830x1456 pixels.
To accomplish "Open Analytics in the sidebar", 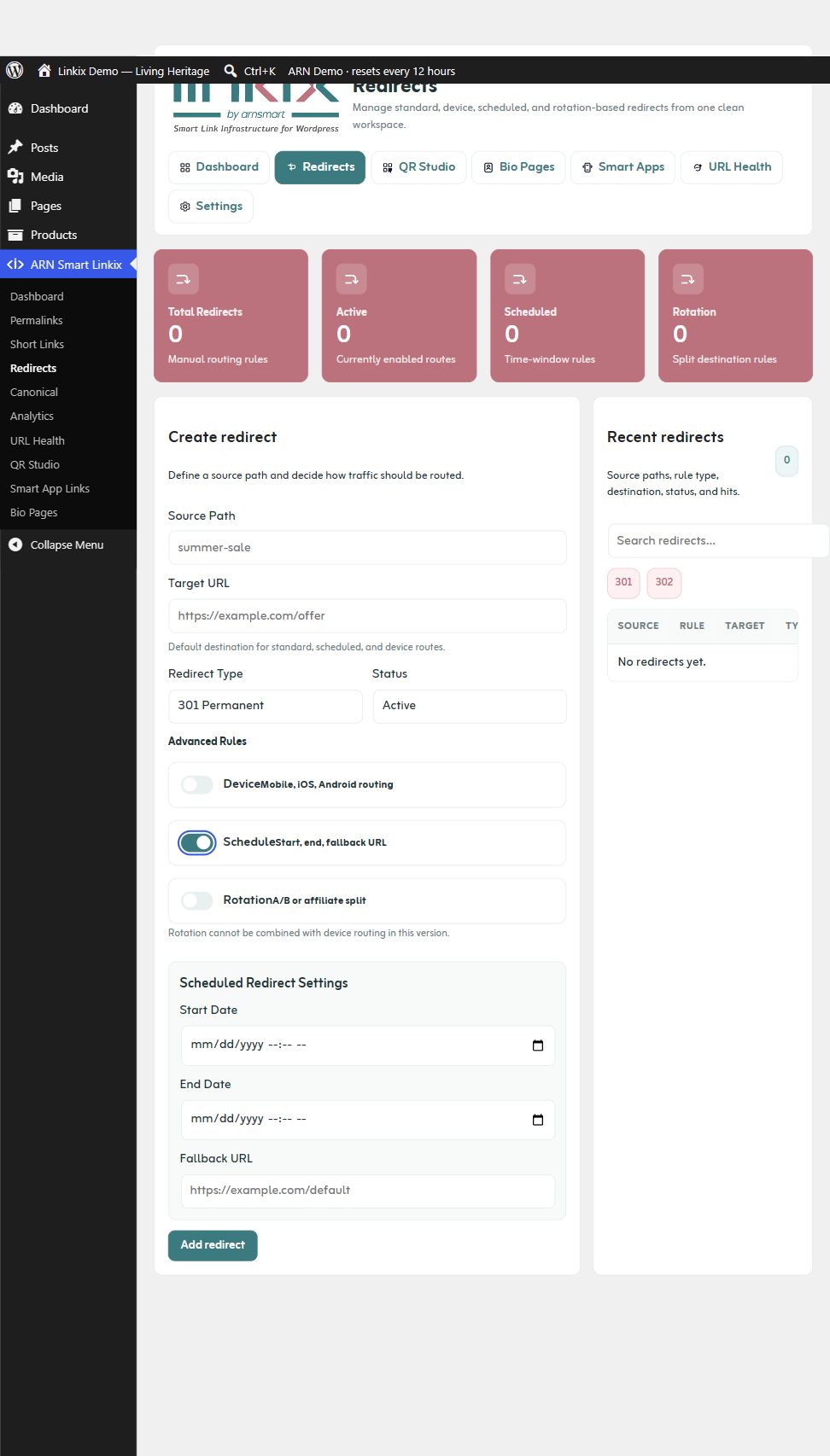I will tap(32, 416).
